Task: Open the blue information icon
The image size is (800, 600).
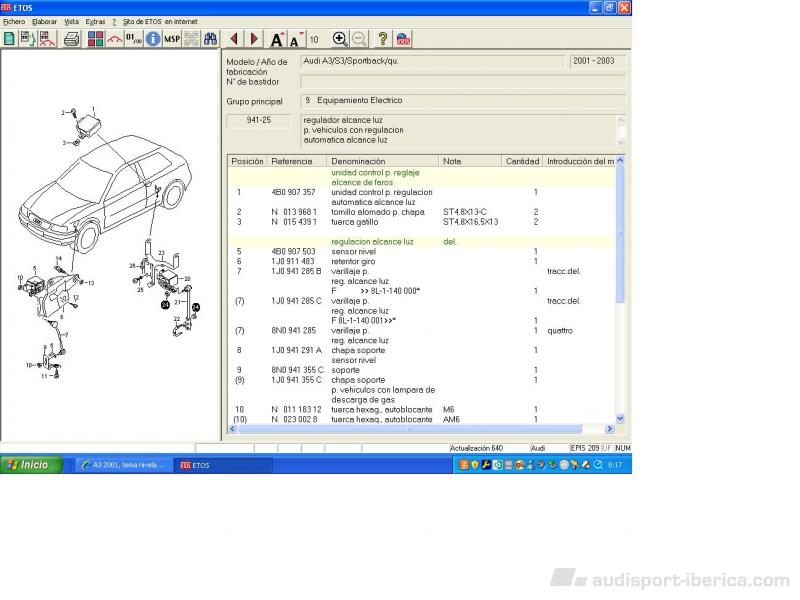Action: tap(153, 39)
